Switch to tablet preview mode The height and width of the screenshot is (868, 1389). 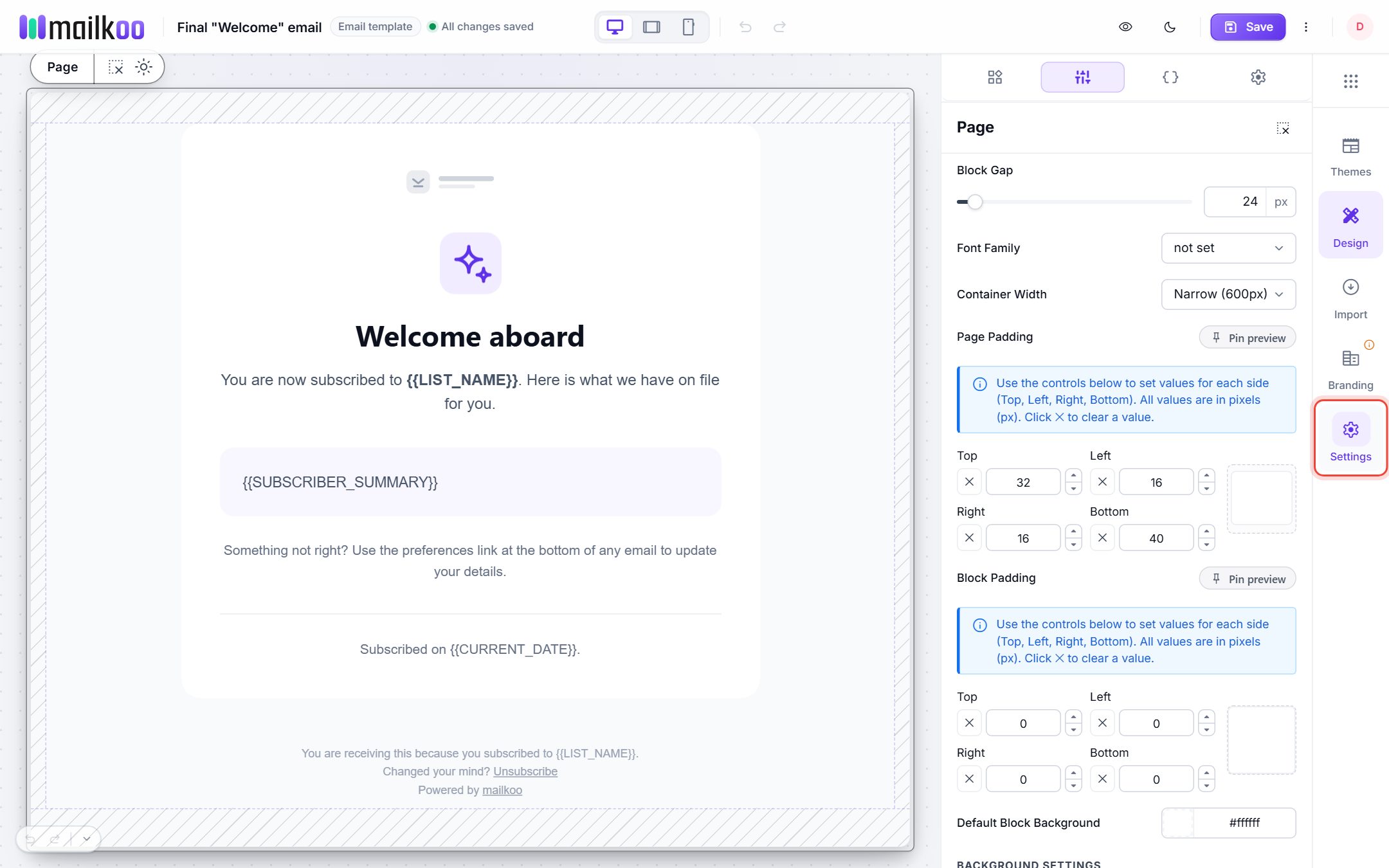coord(651,27)
